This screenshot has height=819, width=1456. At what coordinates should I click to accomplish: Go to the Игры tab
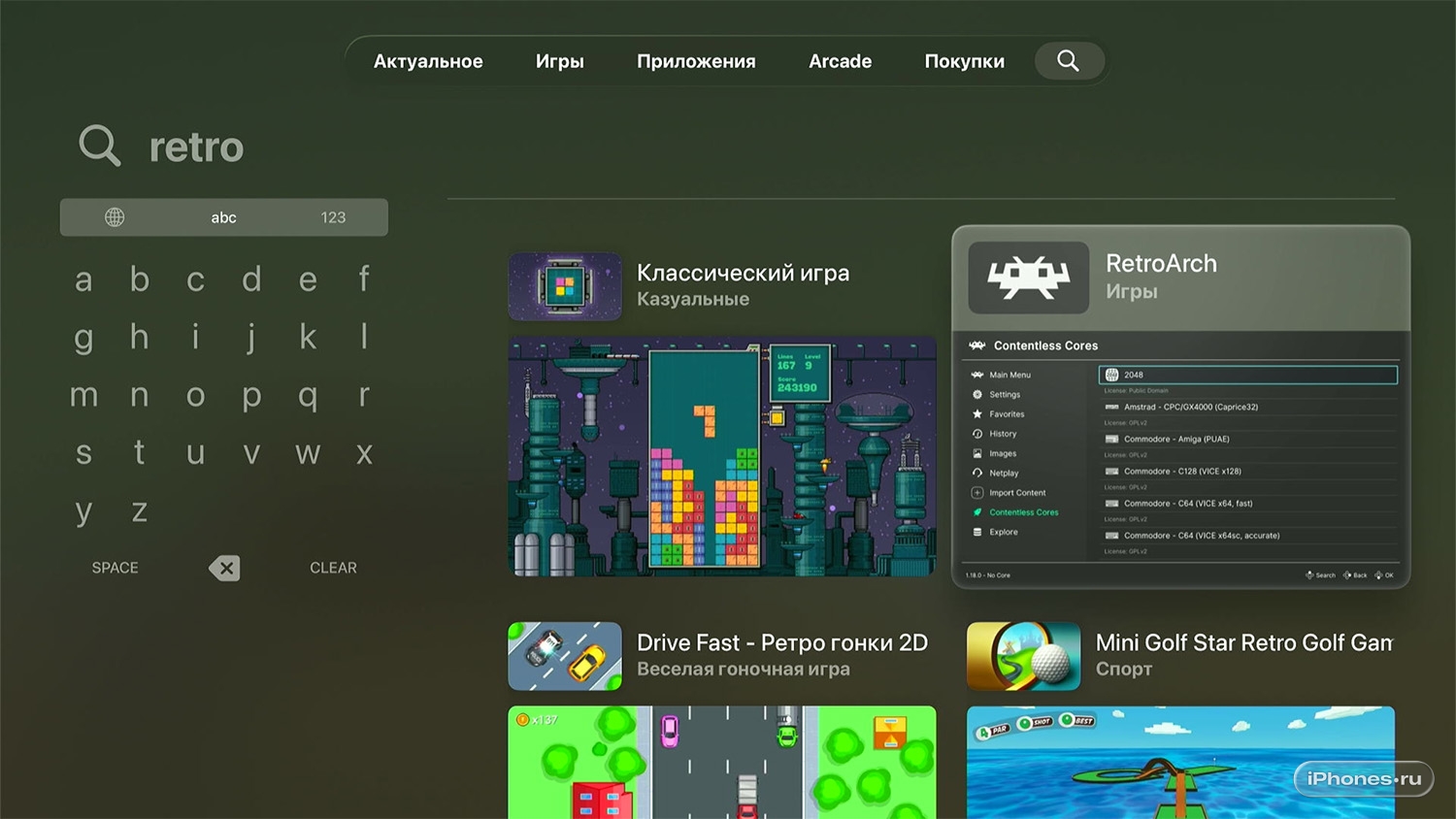coord(559,61)
